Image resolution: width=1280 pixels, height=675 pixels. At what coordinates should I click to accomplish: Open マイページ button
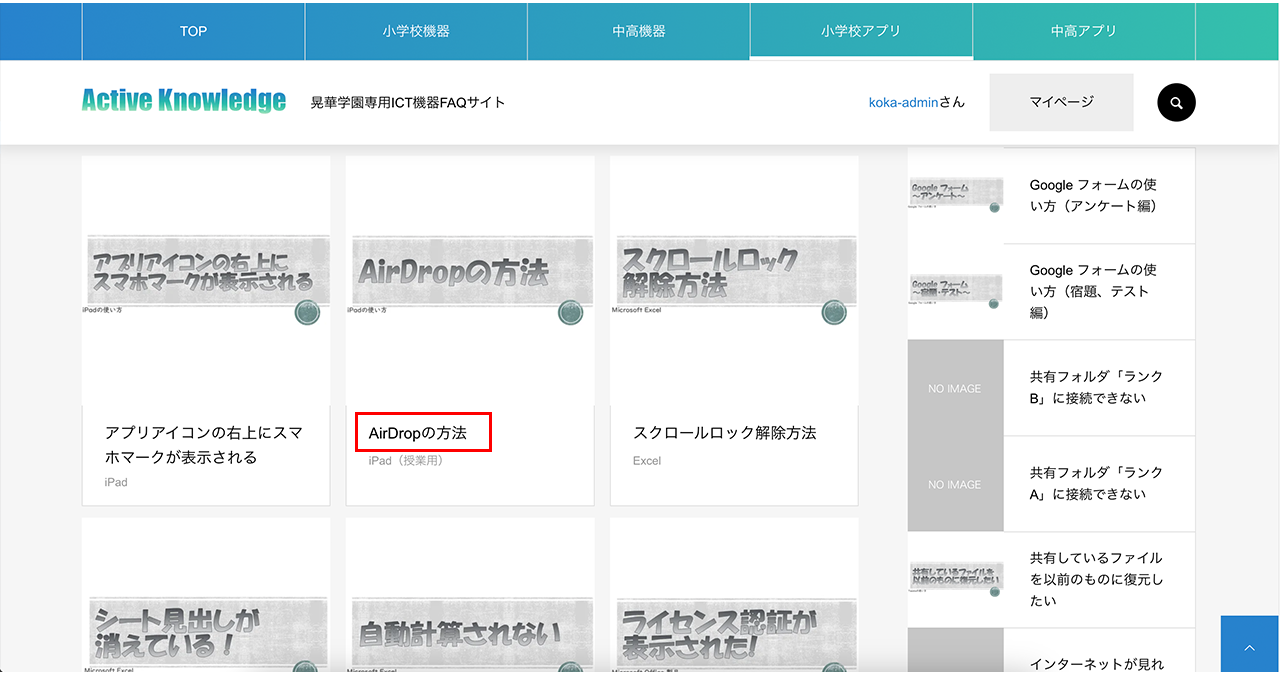(1061, 102)
